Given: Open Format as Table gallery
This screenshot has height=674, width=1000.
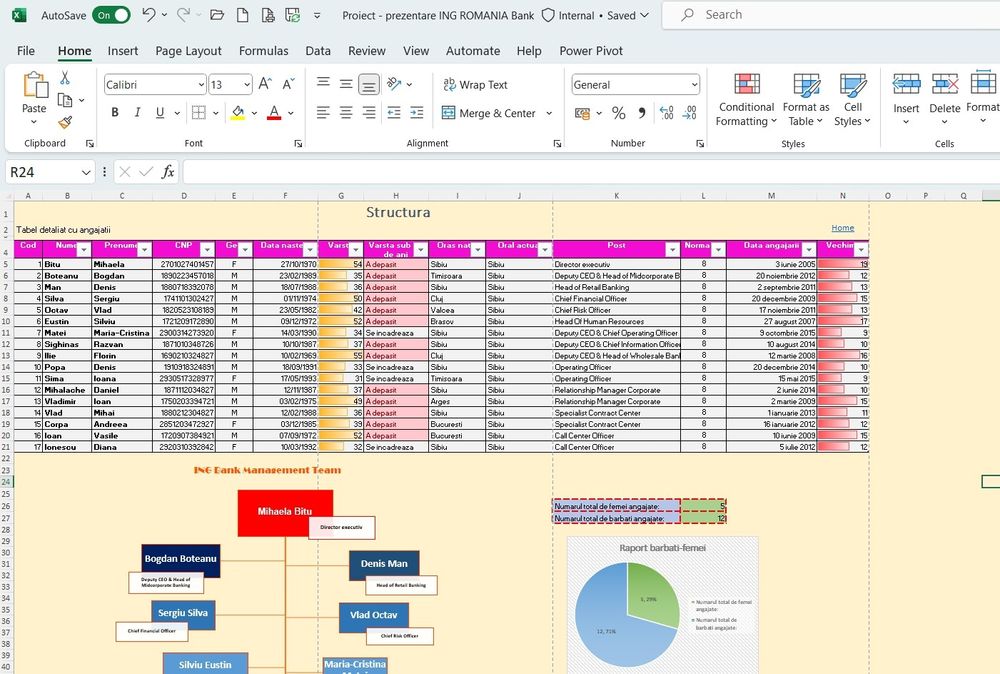Looking at the screenshot, I should point(806,99).
